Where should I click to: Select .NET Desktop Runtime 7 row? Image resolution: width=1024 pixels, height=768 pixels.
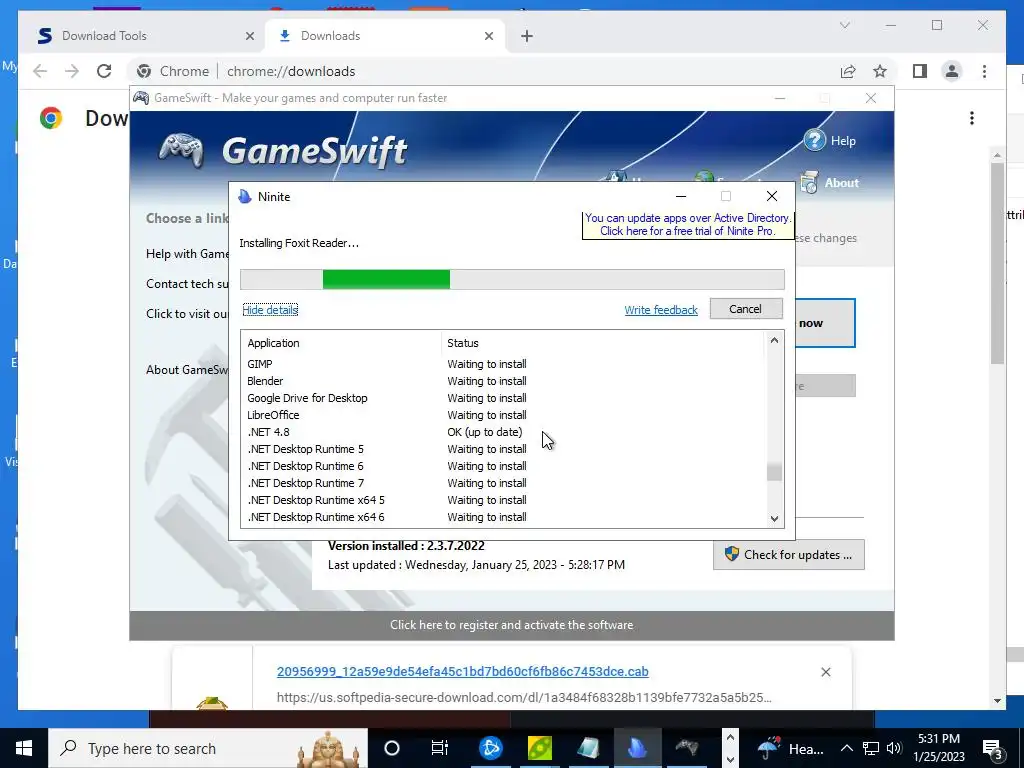(503, 483)
